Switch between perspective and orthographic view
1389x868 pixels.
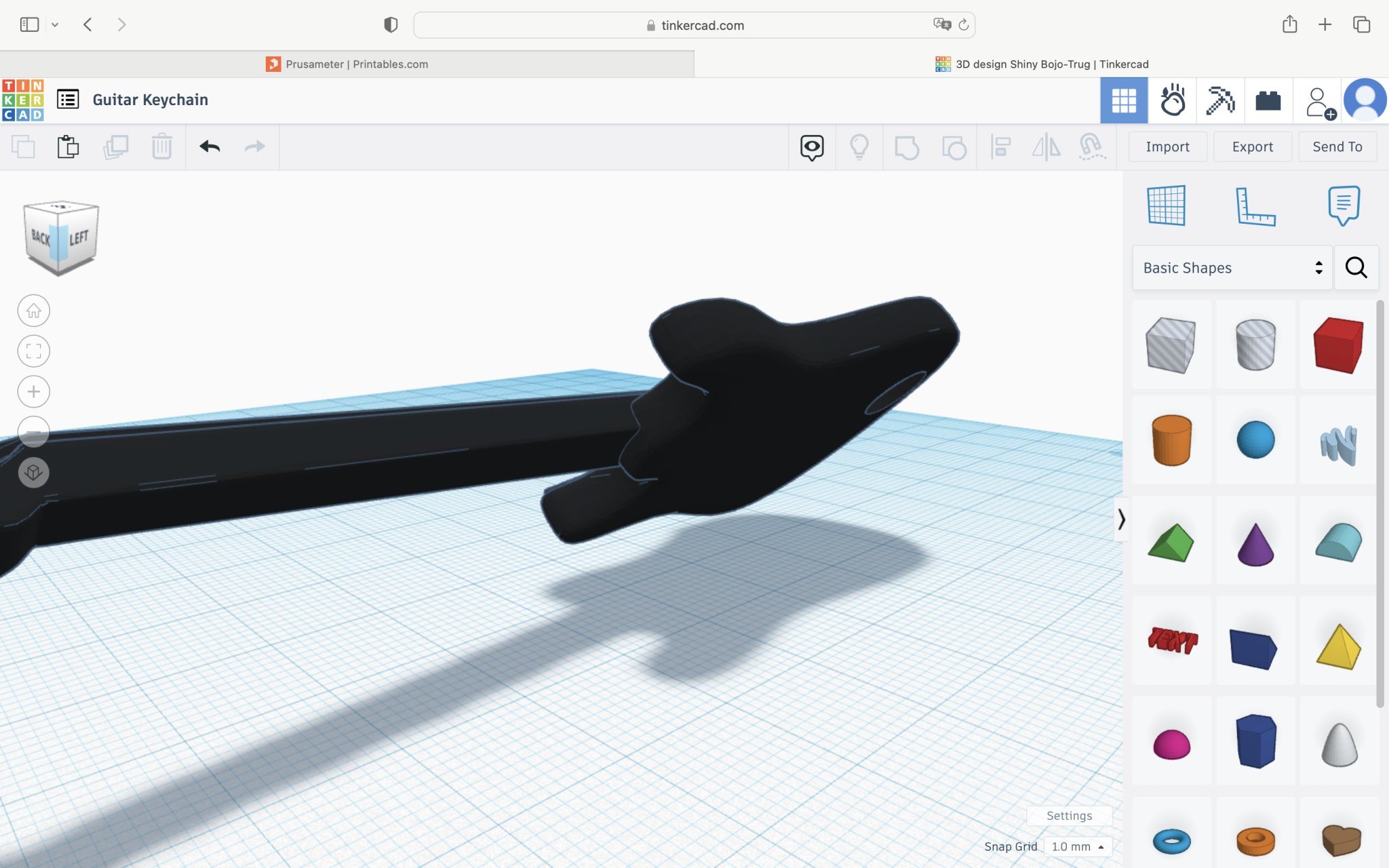coord(34,473)
